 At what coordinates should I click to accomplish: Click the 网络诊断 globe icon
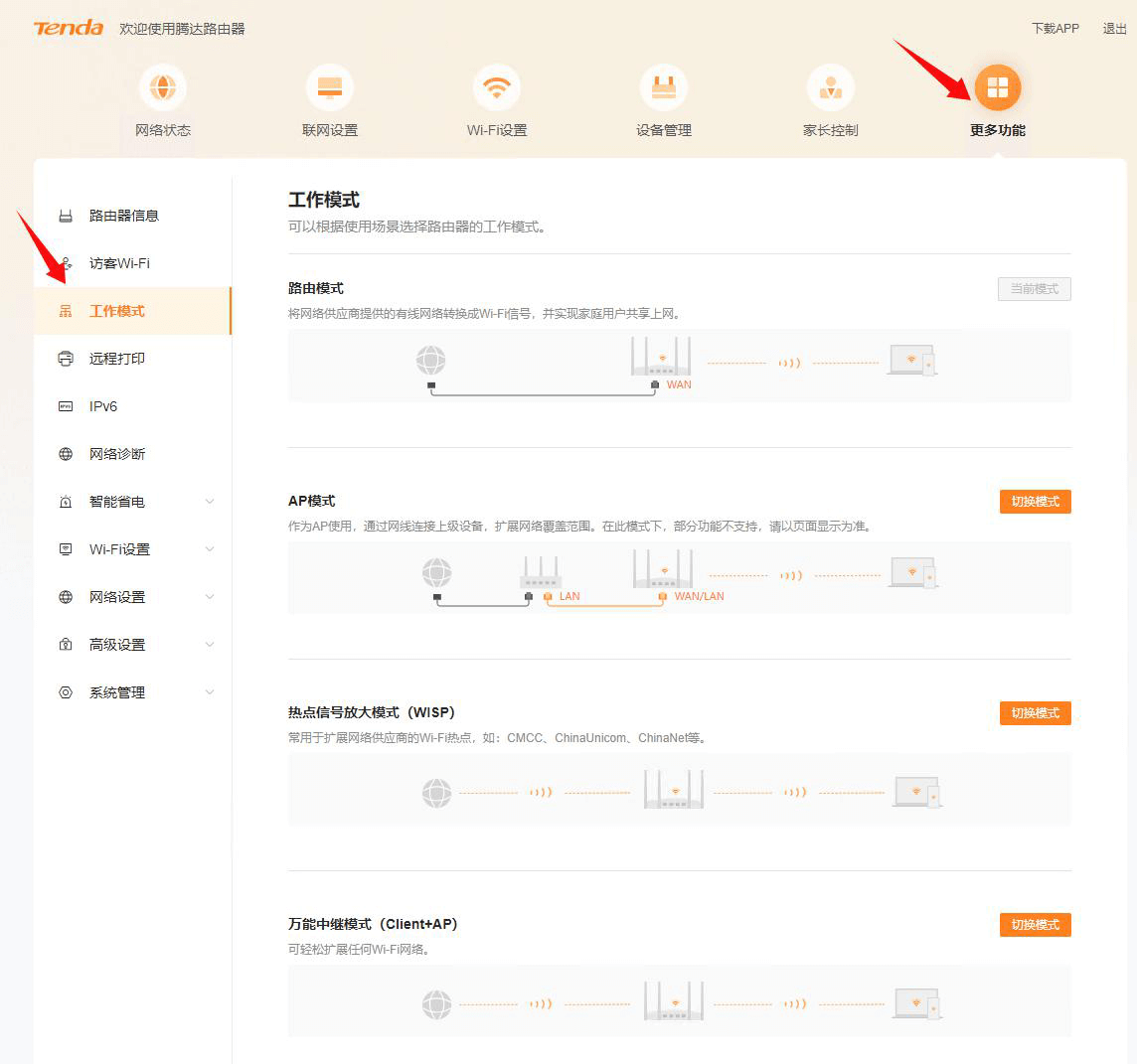[66, 454]
